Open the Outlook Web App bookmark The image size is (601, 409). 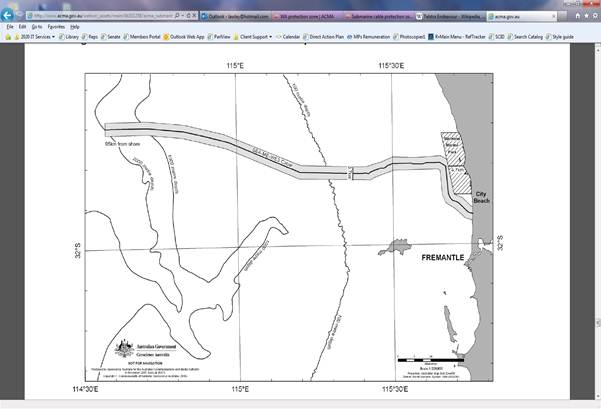tap(185, 36)
